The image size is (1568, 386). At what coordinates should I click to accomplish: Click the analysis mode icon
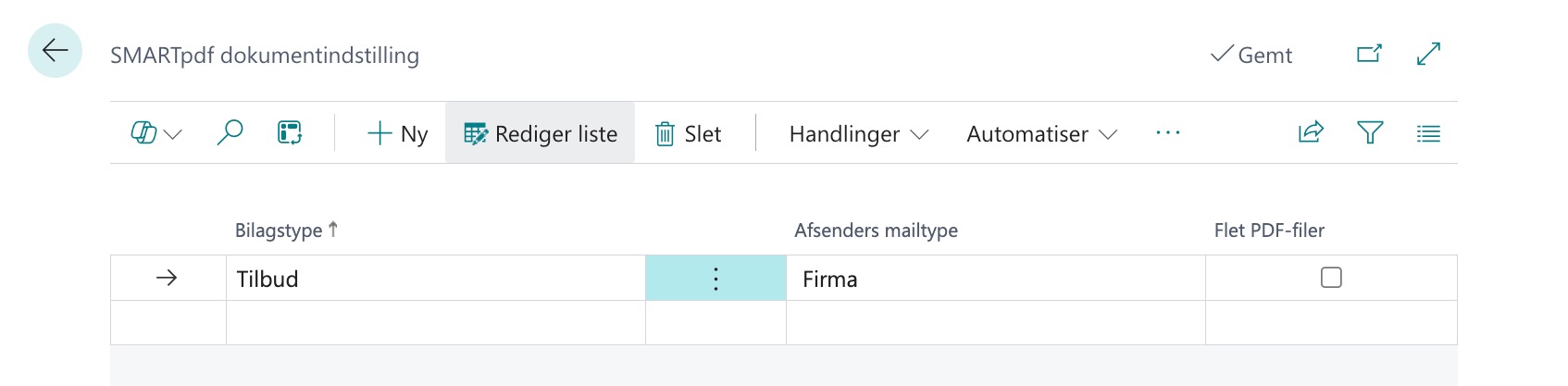[290, 133]
